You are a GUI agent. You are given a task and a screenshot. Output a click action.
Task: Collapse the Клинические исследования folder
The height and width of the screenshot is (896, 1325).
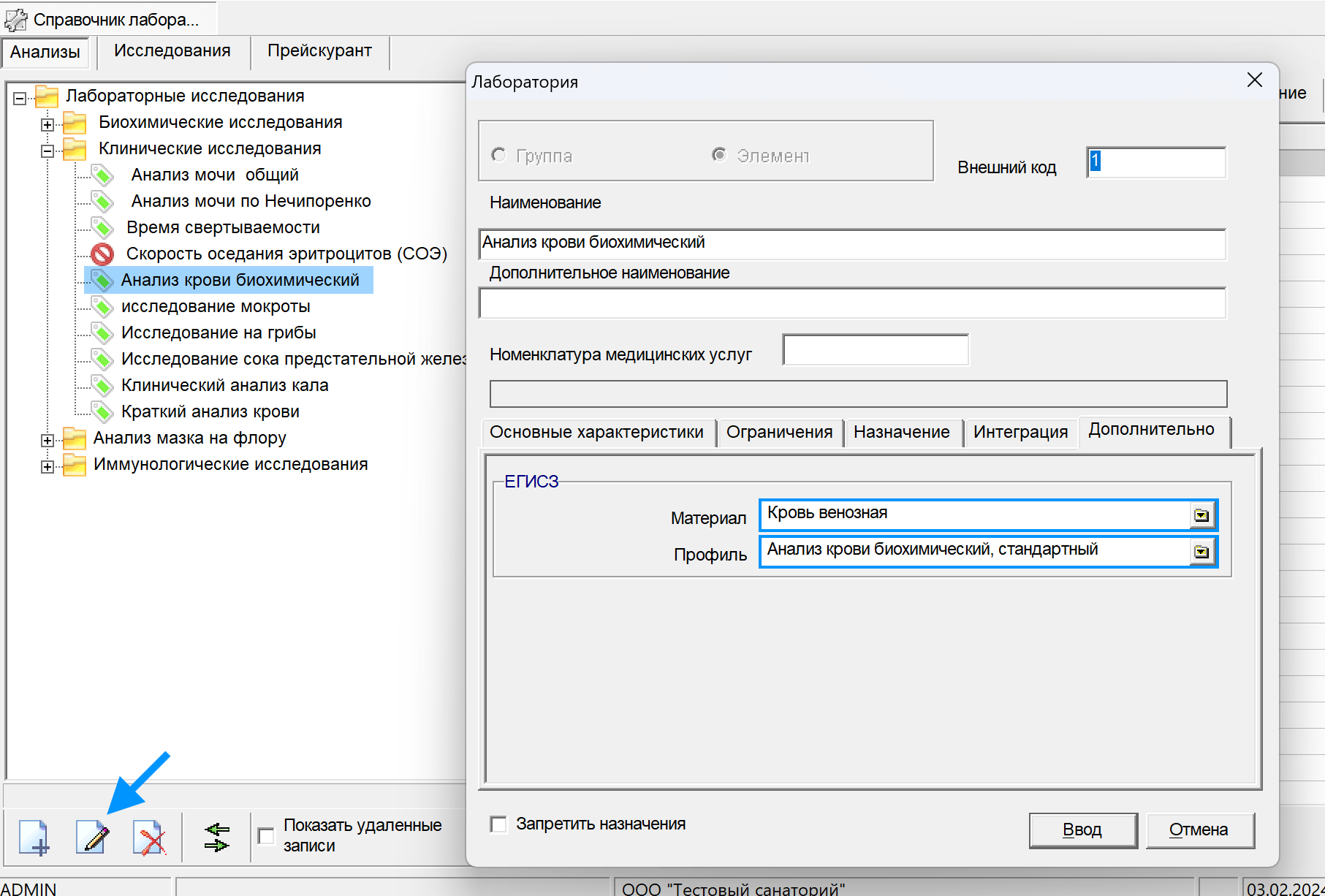pos(48,151)
